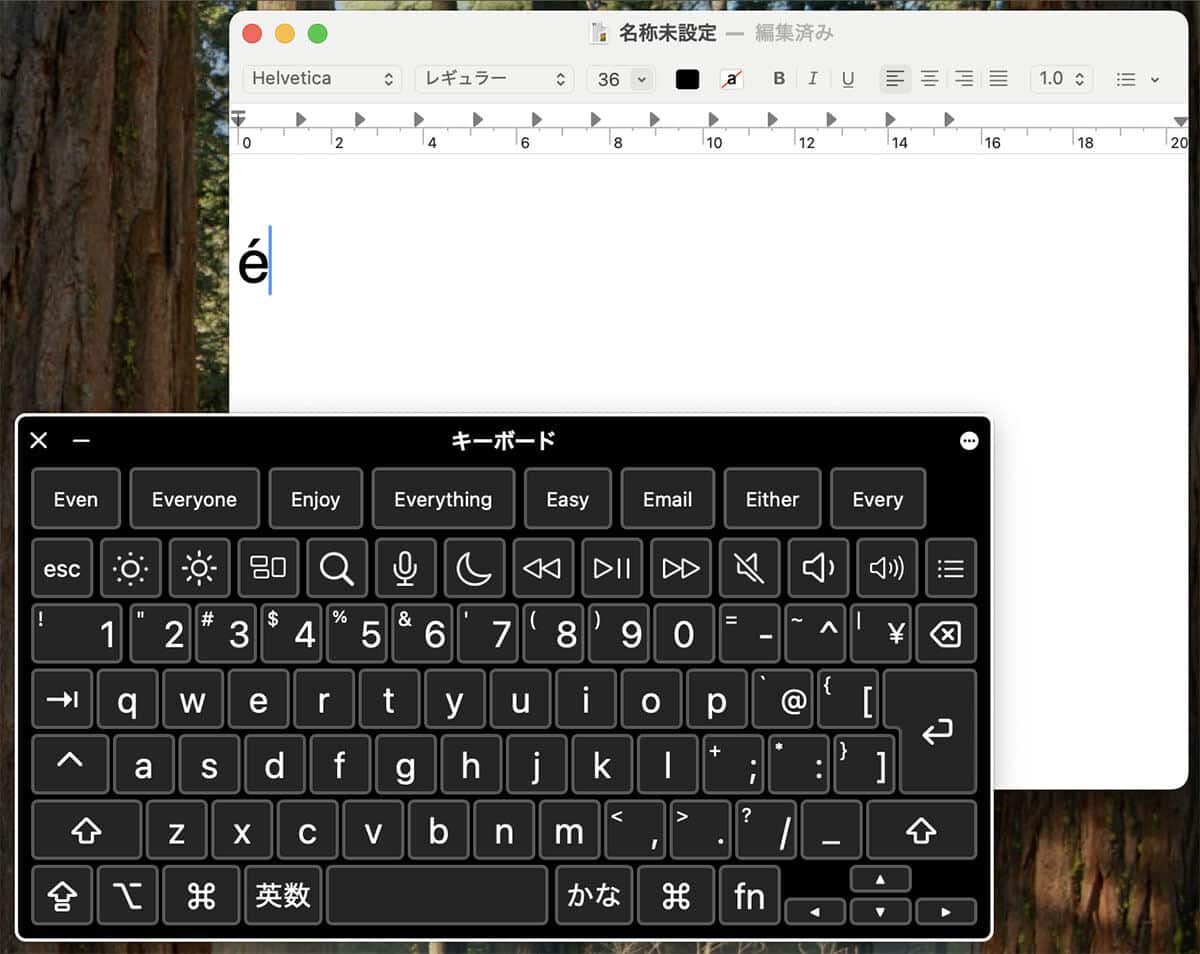Image resolution: width=1200 pixels, height=954 pixels.
Task: Toggle italic text formatting
Action: pos(813,79)
